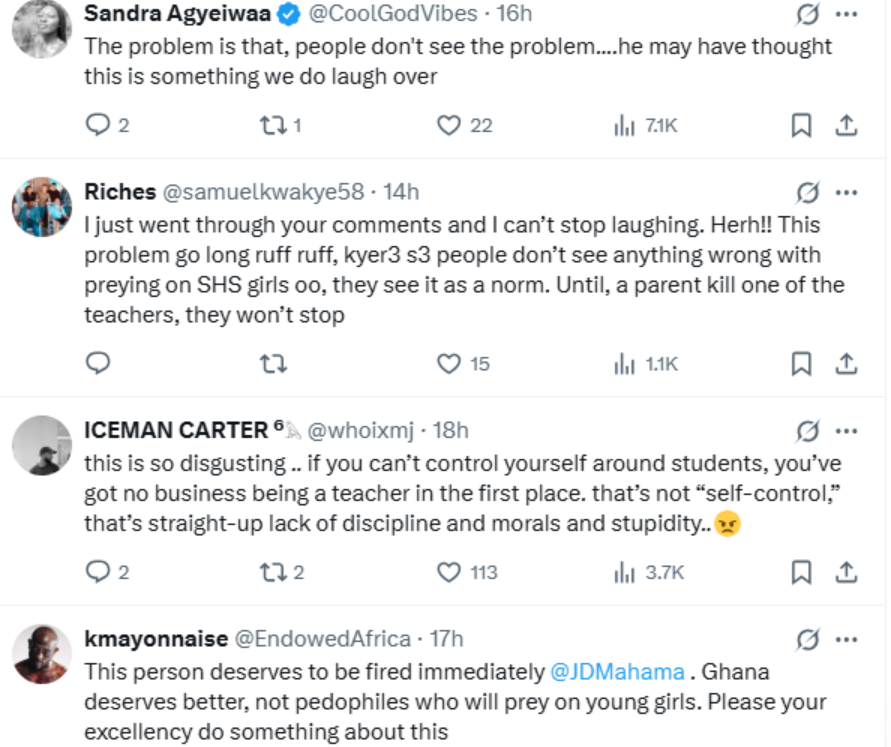Open more options on Sandra Agyeiwaa's tweet
Viewport: 891px width, 747px height.
[x=846, y=15]
